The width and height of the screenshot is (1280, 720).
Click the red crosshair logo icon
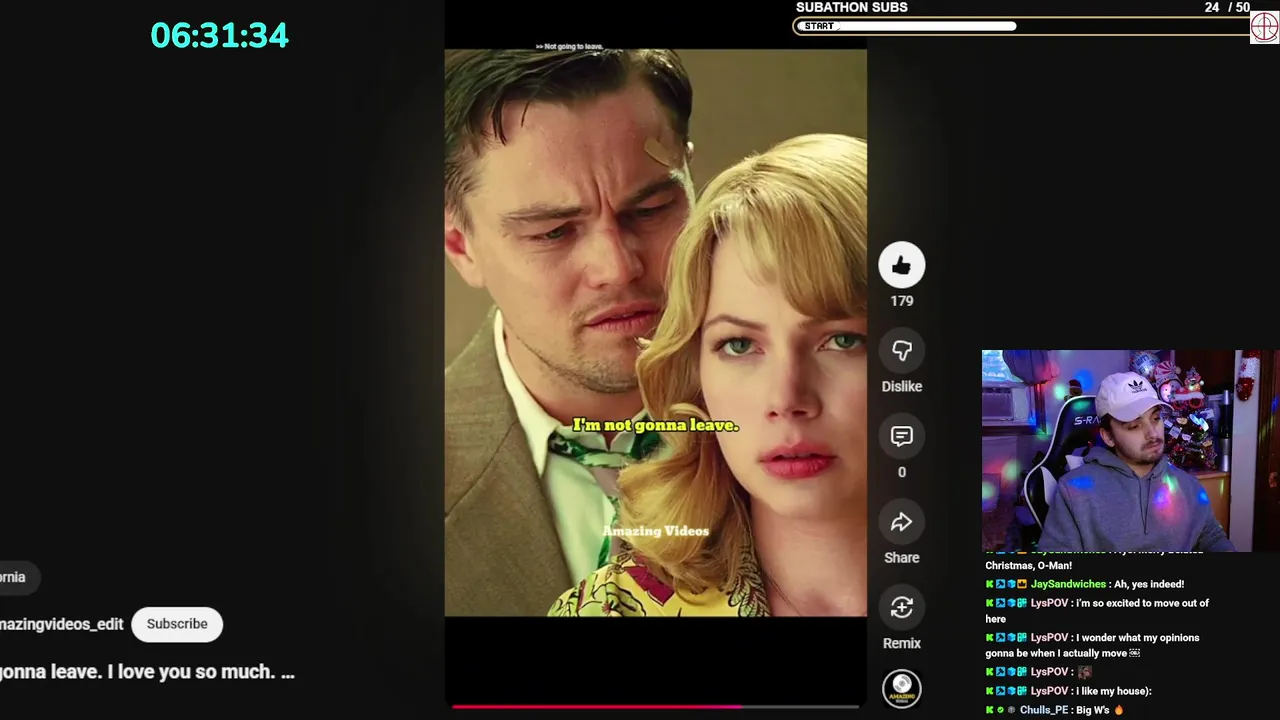click(x=1264, y=26)
